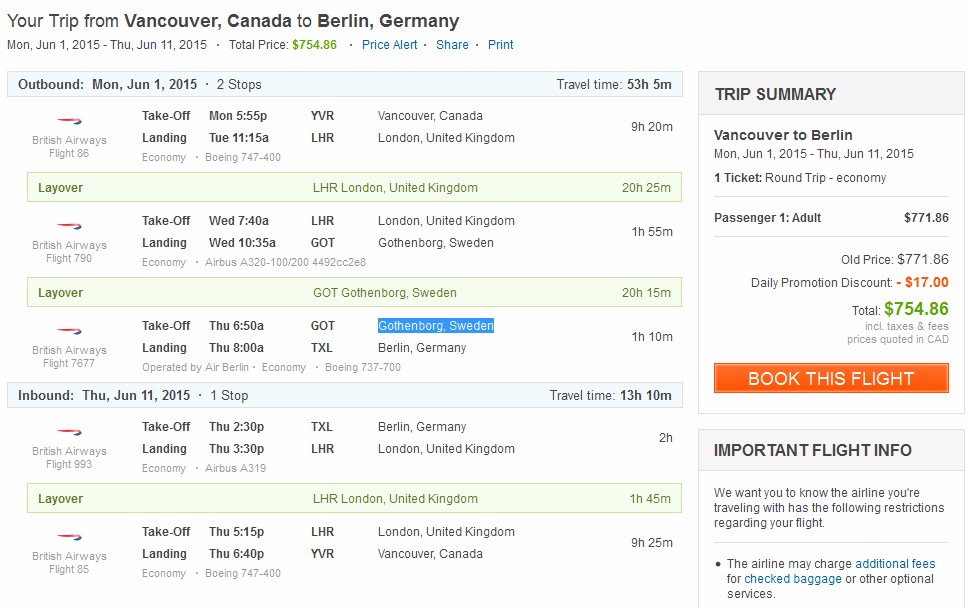Click British Airways logo for Flight 7677
969x608 pixels.
(x=69, y=331)
